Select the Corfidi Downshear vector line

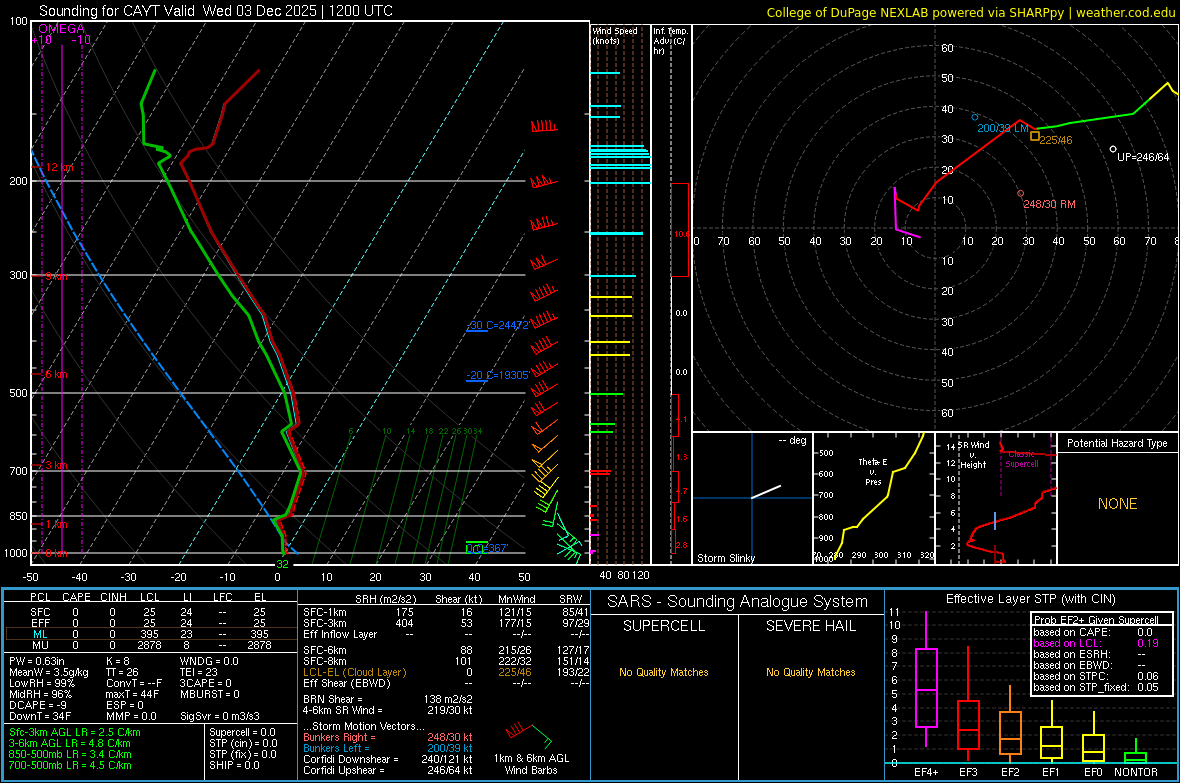388,759
